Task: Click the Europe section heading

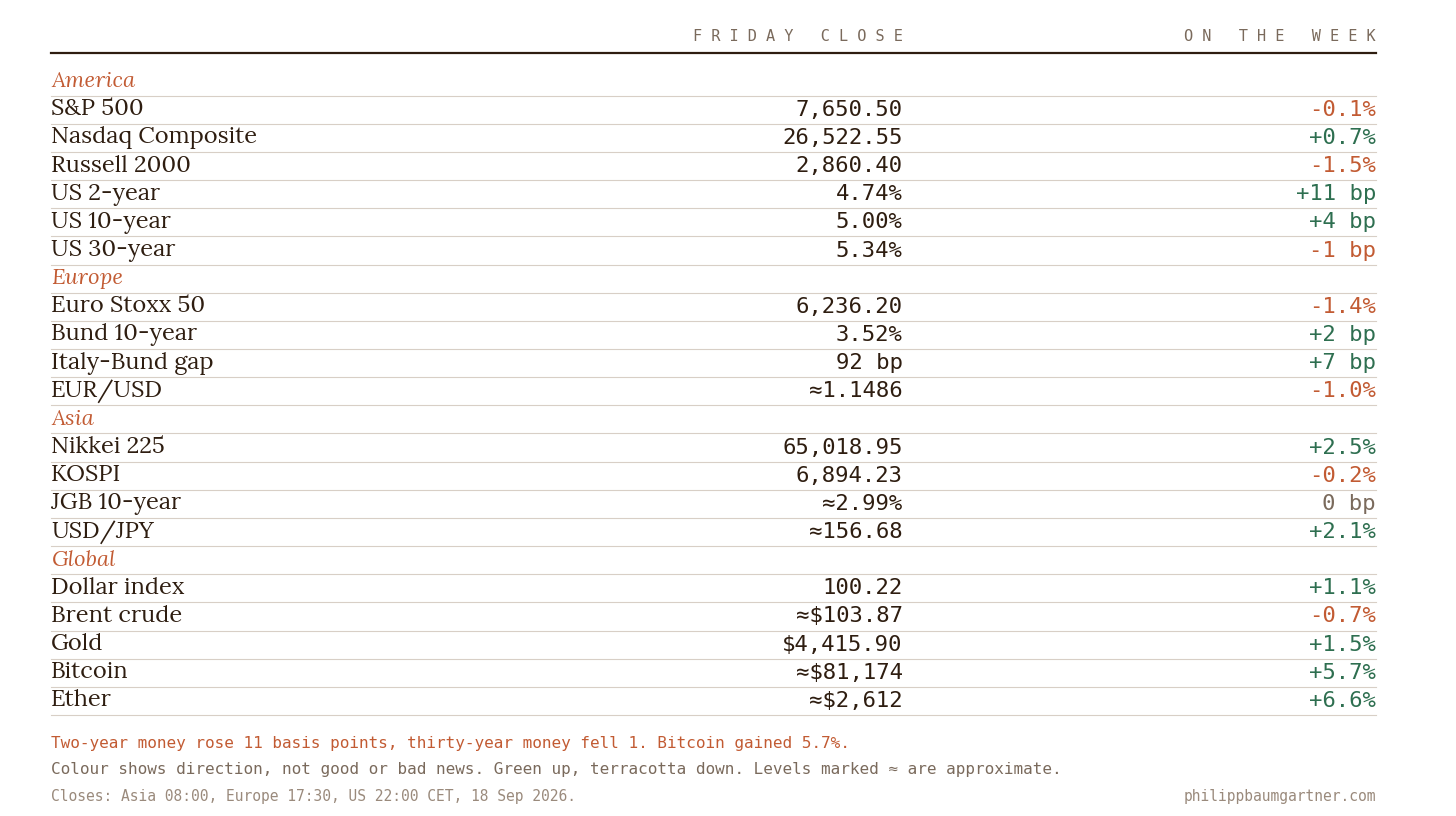Action: [87, 277]
